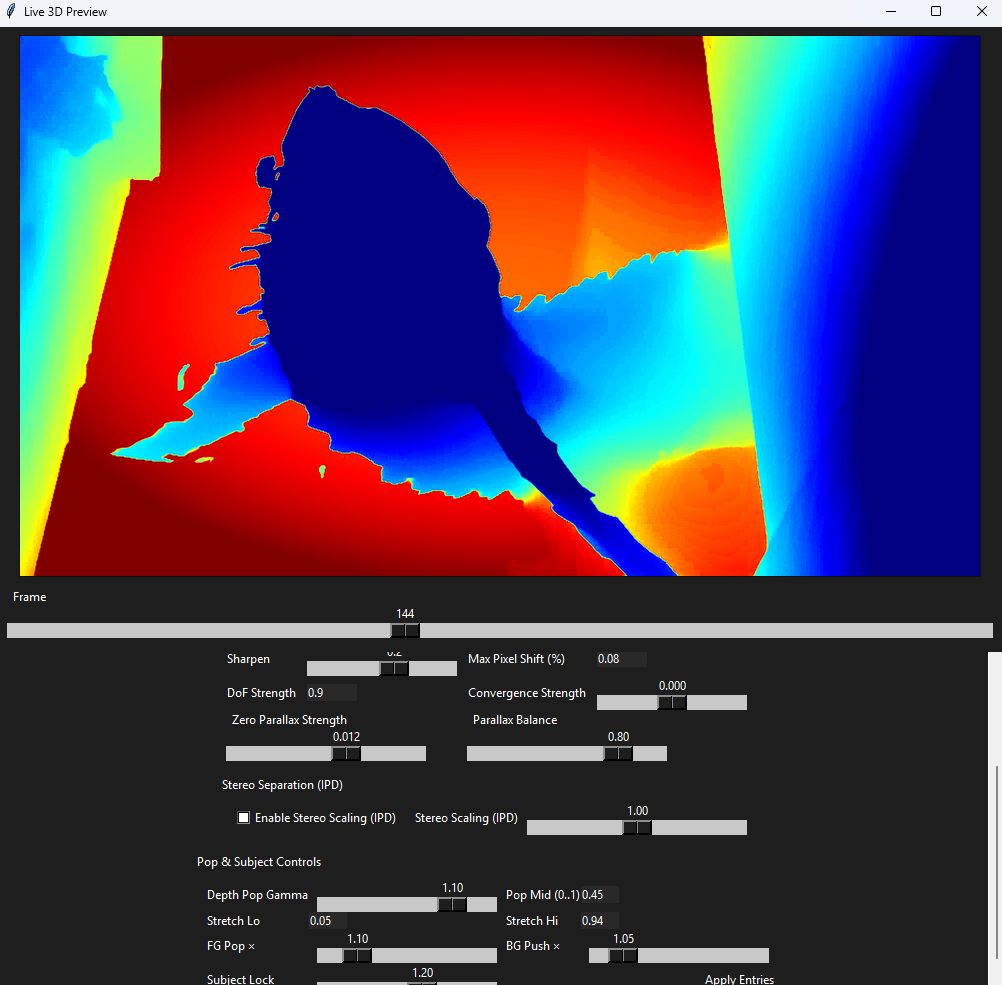Click the Sharpen slider handle

394,669
